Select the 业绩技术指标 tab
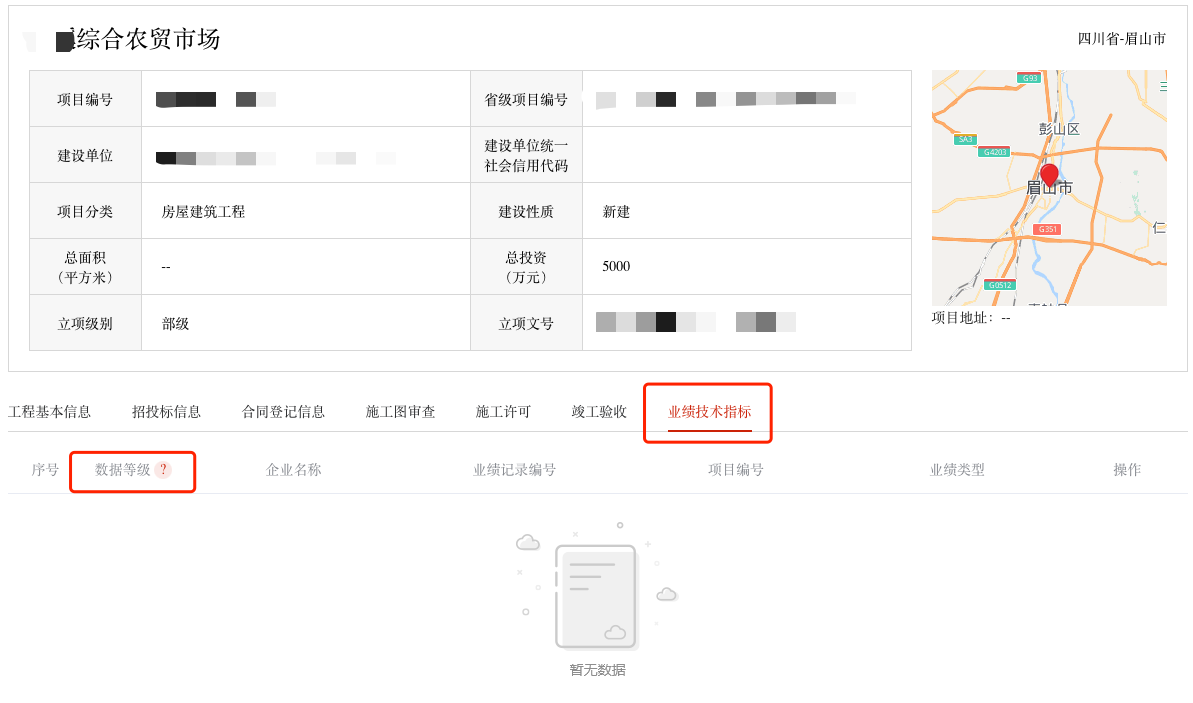 [x=709, y=412]
